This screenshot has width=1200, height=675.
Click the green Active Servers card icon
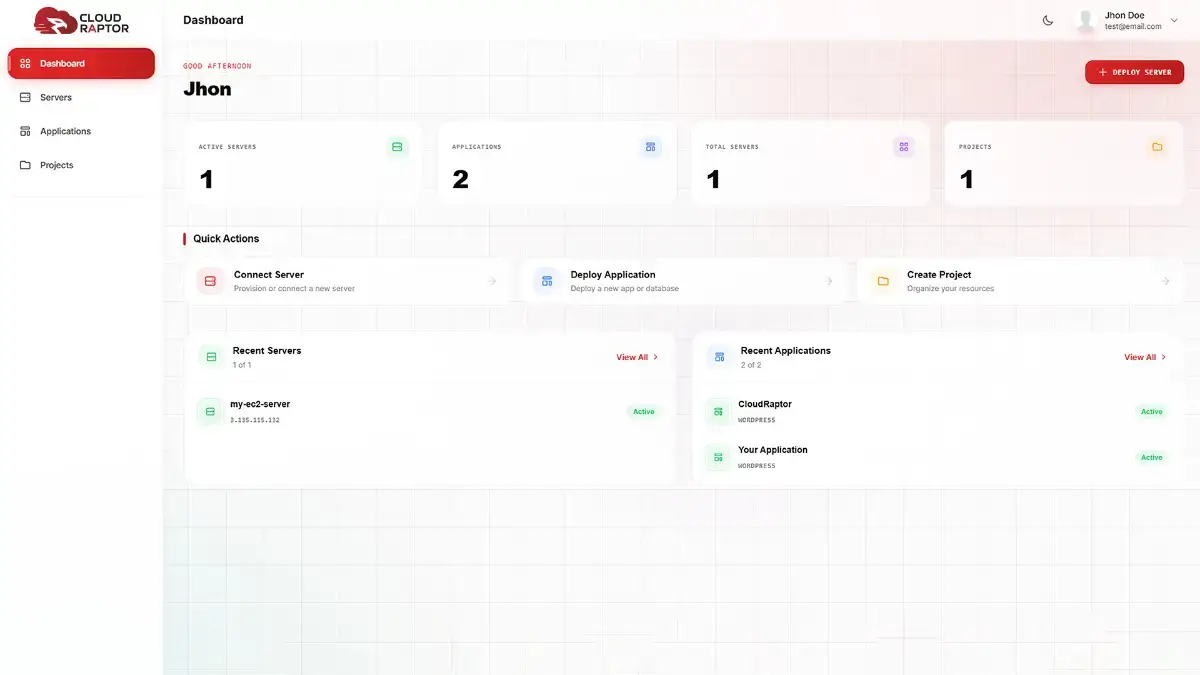397,147
